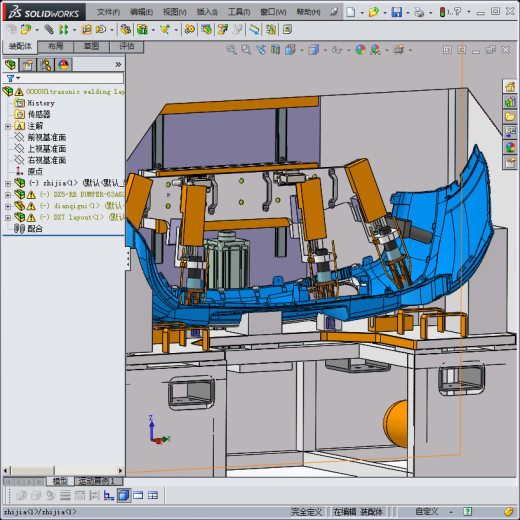Open the display style dropdown arrow
520x520 pixels.
click(x=325, y=51)
